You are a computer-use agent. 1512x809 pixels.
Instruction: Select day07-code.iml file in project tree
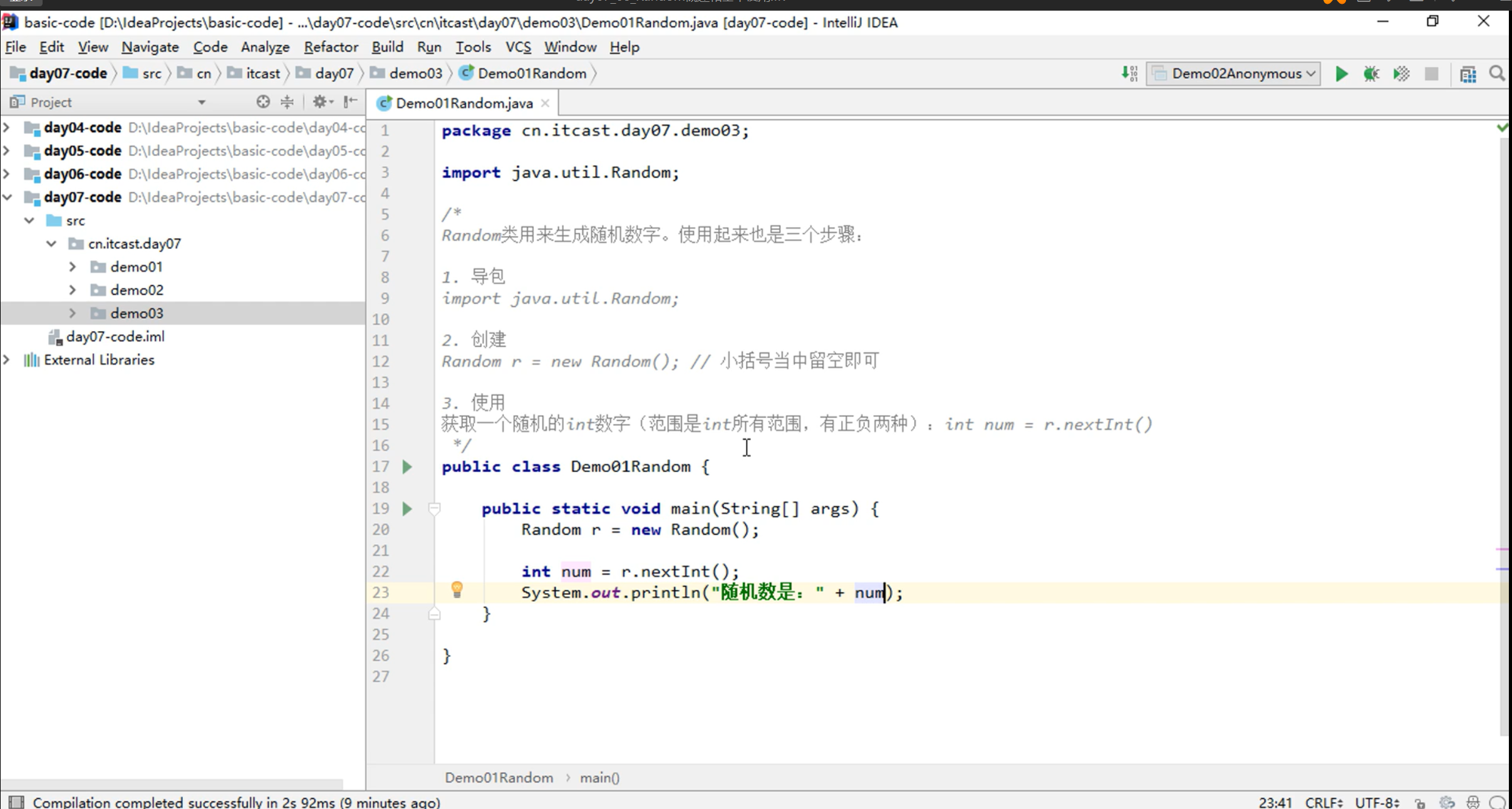click(115, 337)
